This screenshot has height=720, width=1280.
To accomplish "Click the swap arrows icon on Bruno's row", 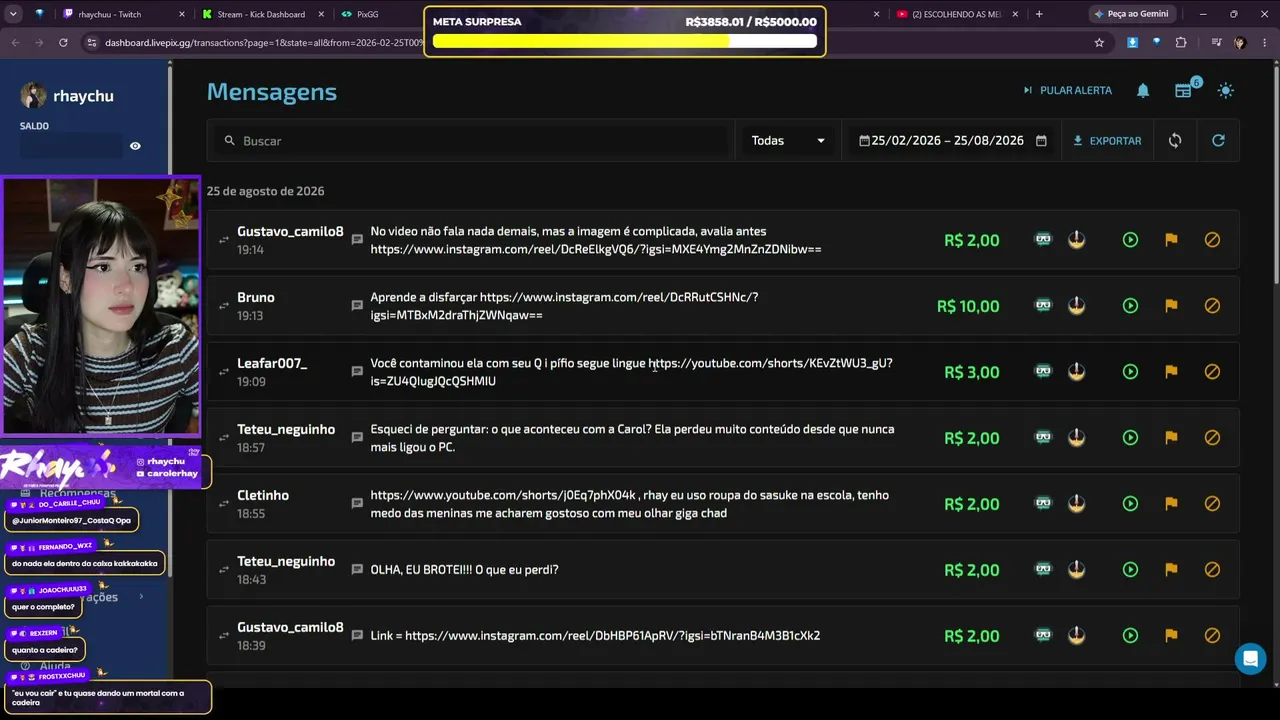I will pyautogui.click(x=224, y=306).
